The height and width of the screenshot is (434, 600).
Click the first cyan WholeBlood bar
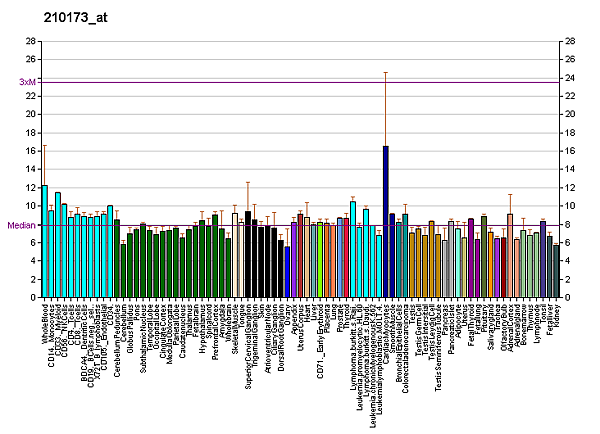click(x=45, y=241)
